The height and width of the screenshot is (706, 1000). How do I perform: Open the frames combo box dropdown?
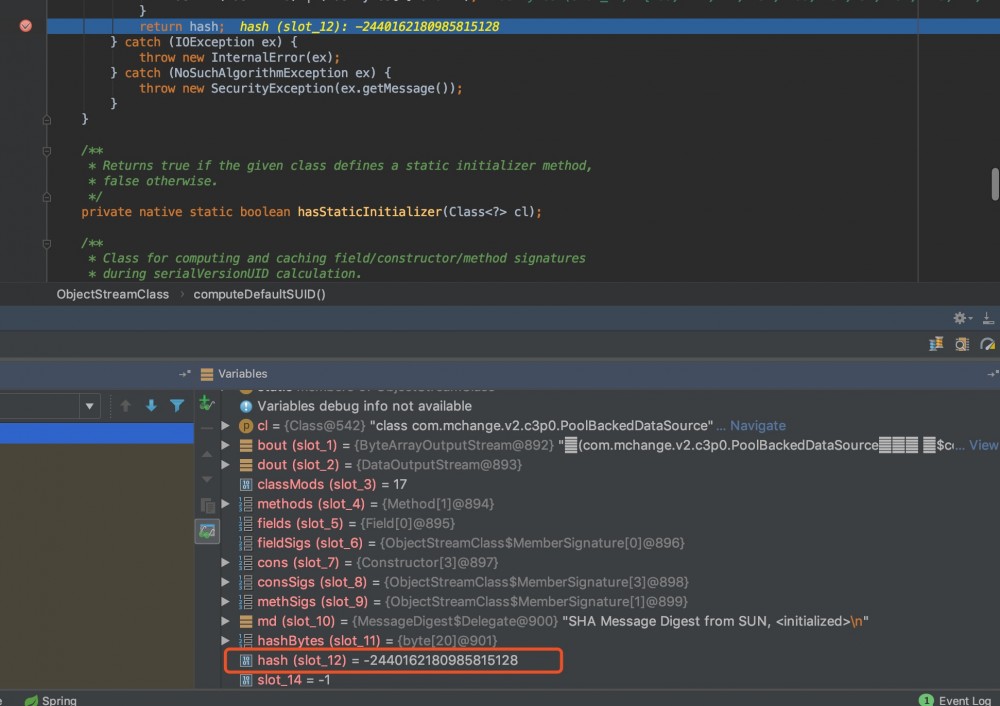click(90, 406)
